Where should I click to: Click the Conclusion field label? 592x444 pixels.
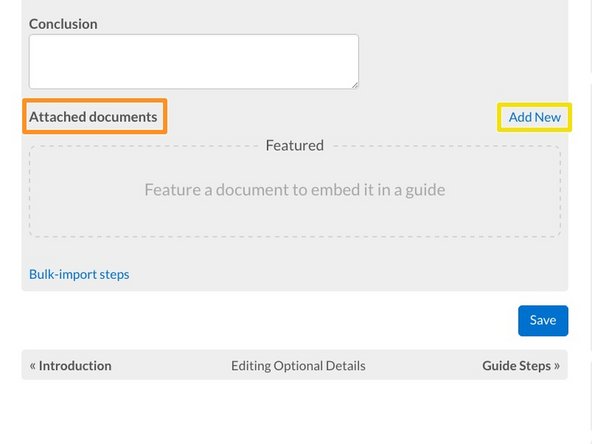coord(63,24)
